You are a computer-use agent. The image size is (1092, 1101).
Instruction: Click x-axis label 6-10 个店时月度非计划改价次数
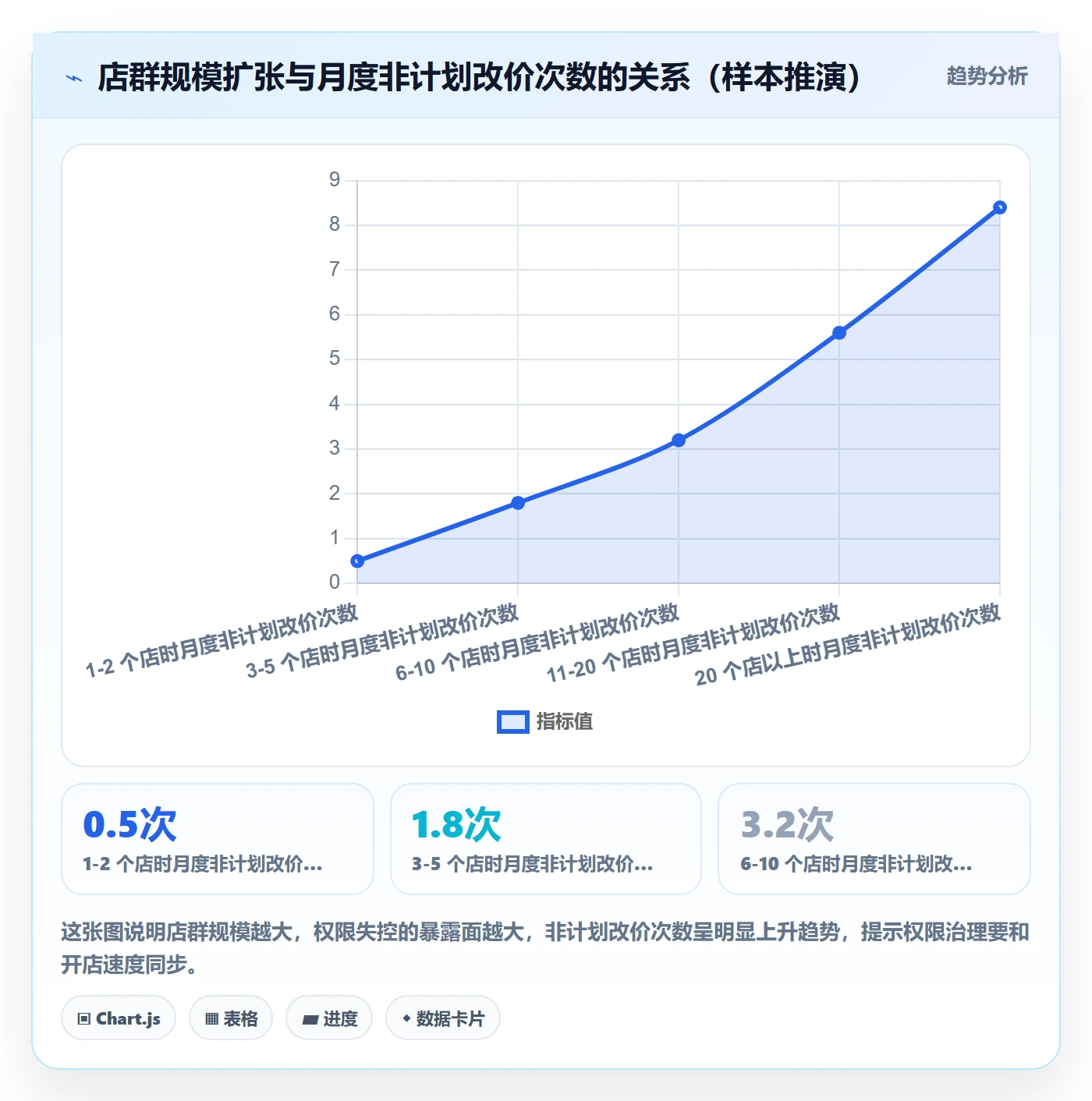pos(537,643)
